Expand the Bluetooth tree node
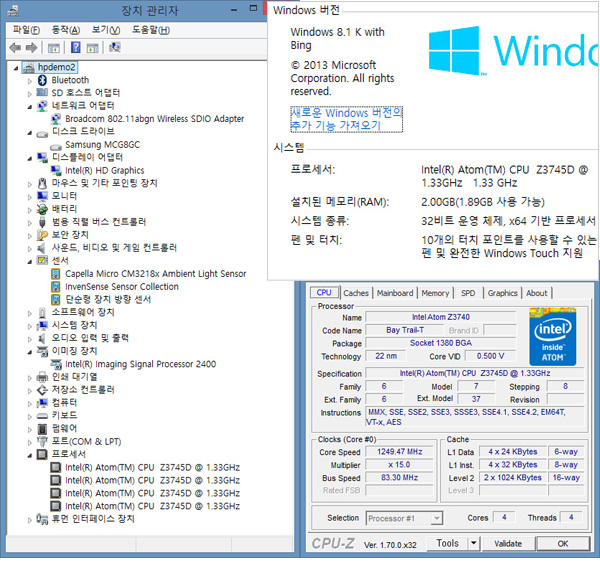 [30, 81]
